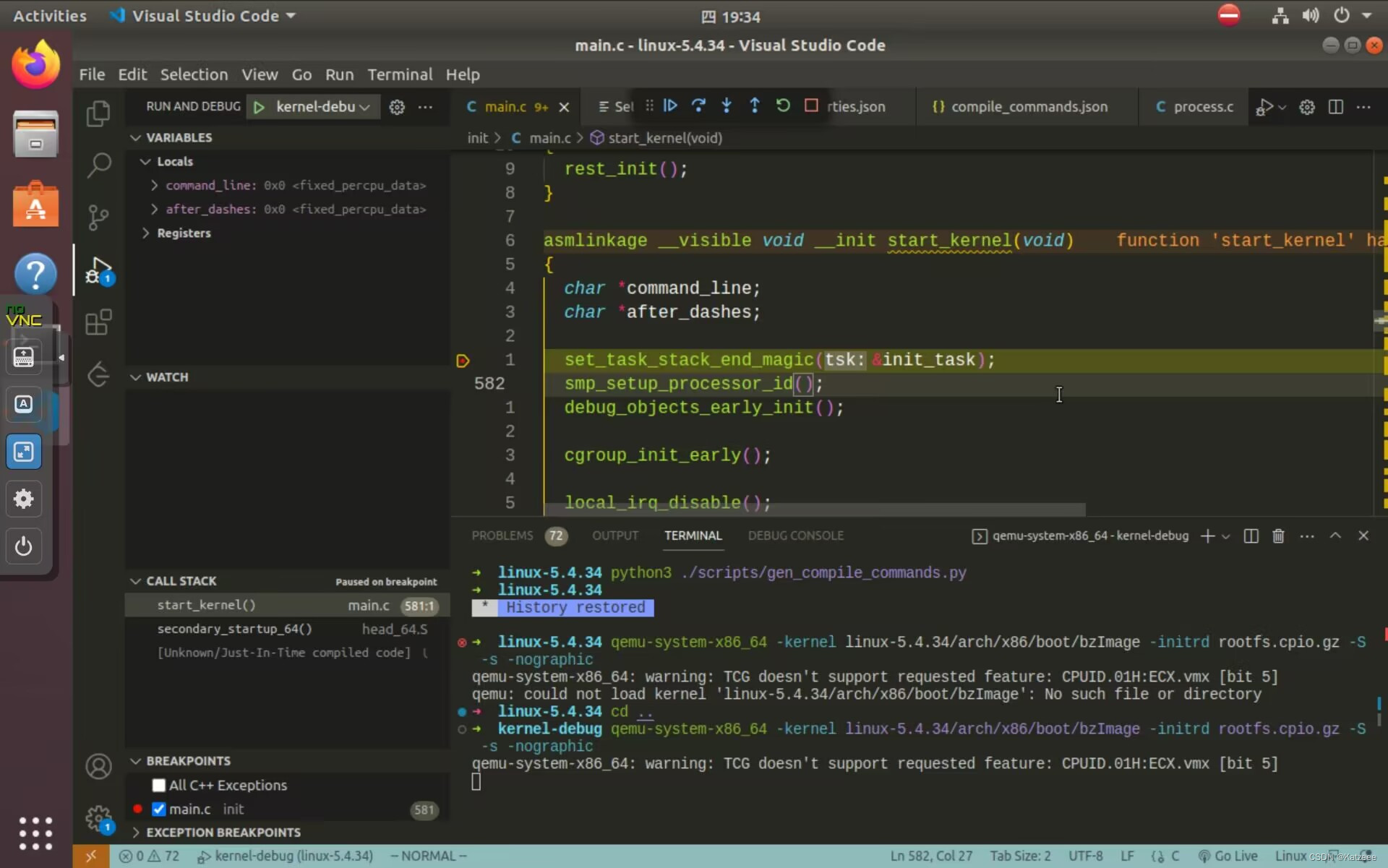The width and height of the screenshot is (1388, 868).
Task: Open the Extensions view in the activity bar
Action: point(98,322)
